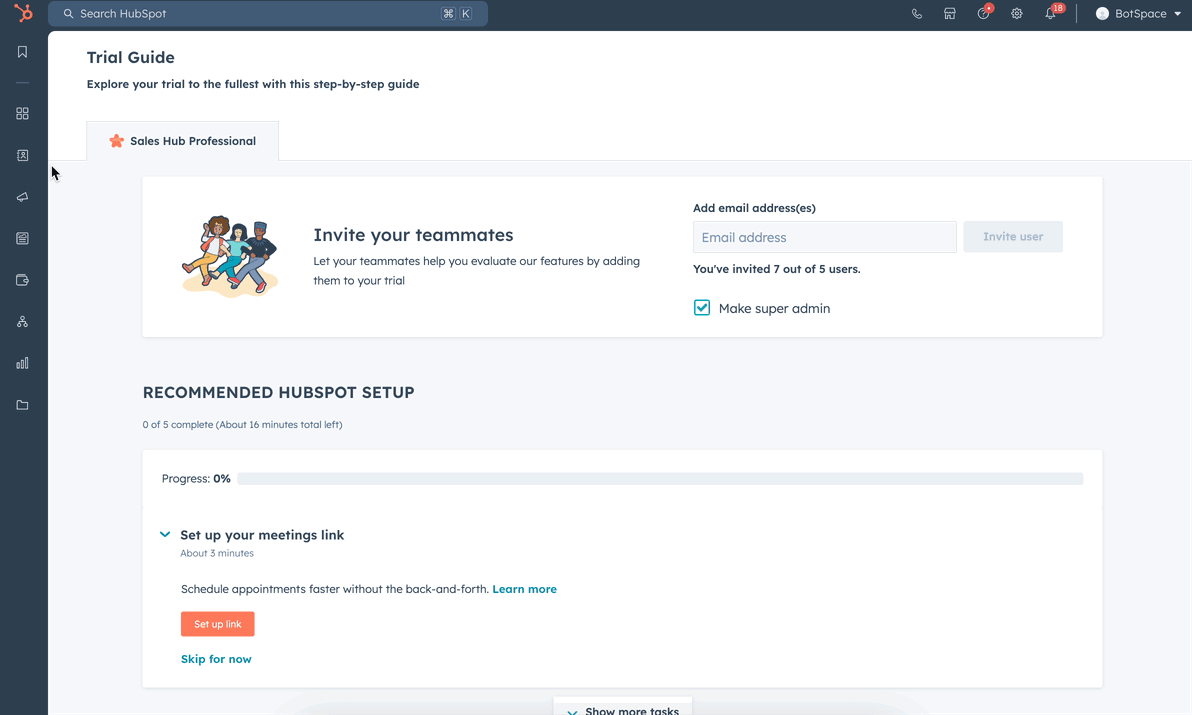The image size is (1192, 715).
Task: Open the Content icon in sidebar
Action: coord(22,239)
